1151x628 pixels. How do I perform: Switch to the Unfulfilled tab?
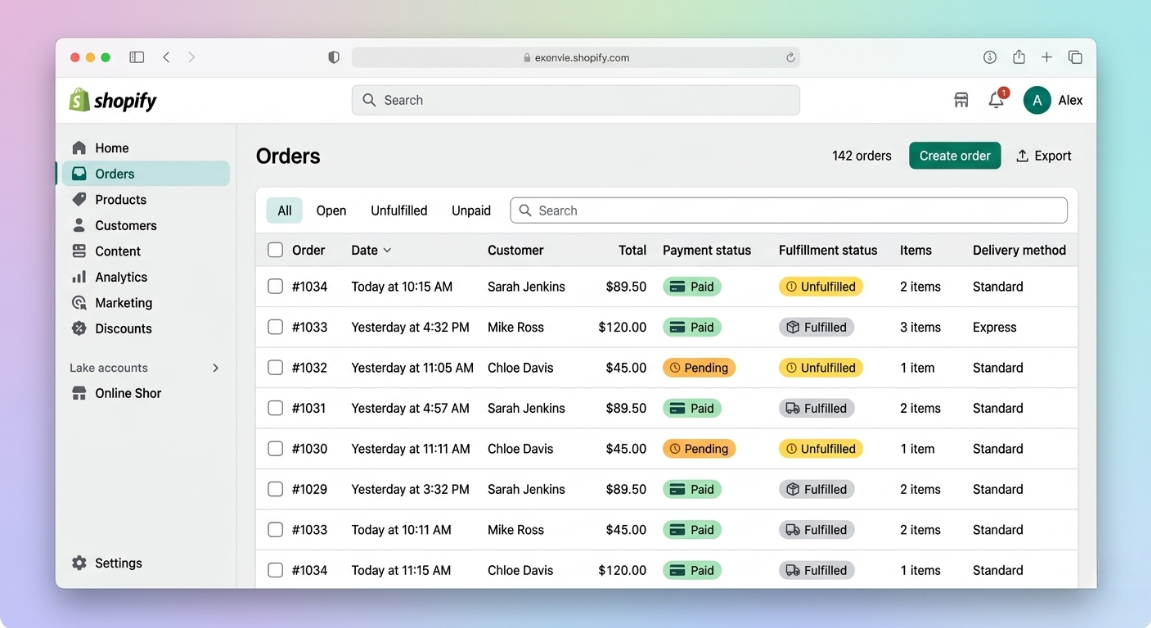(398, 210)
